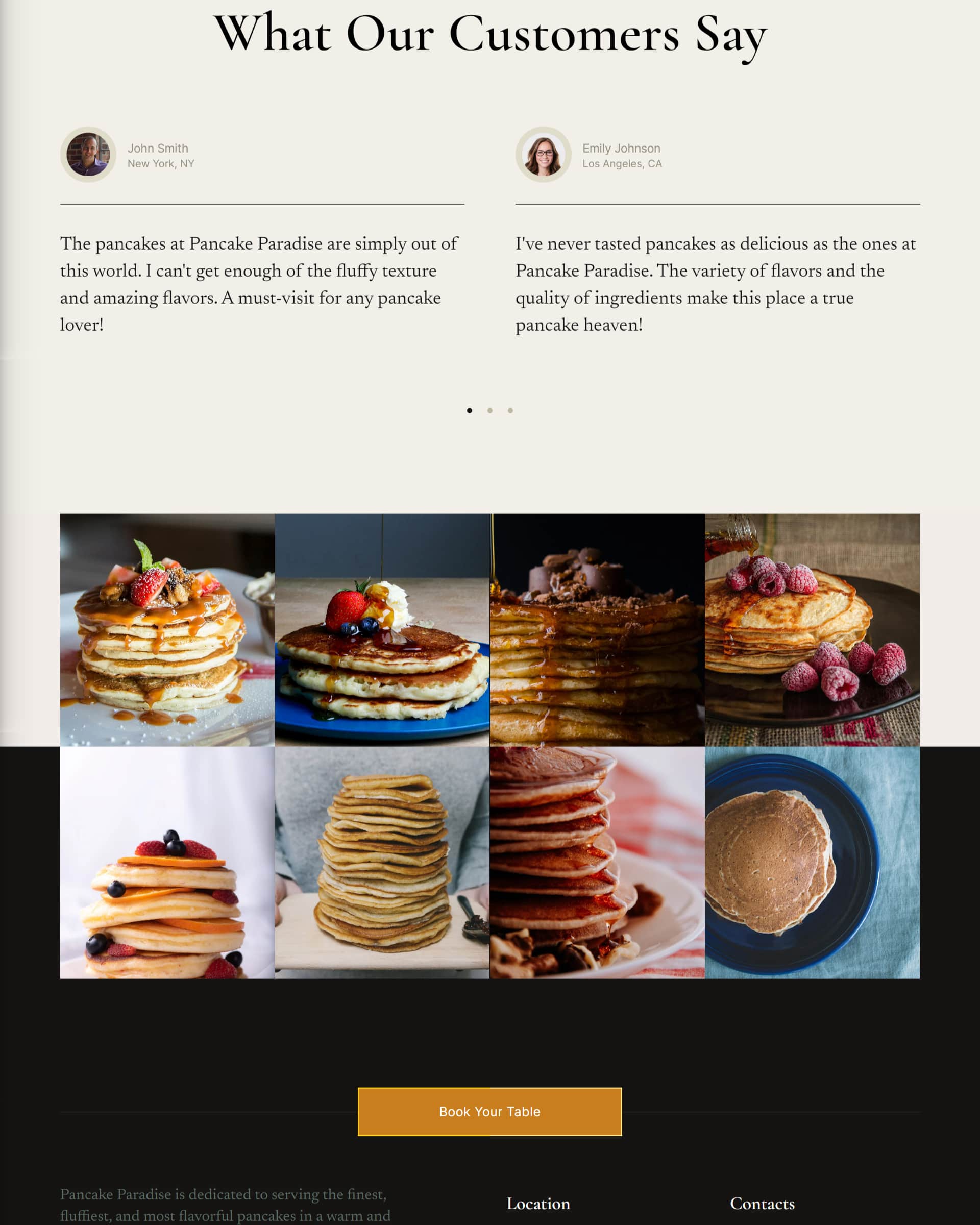980x1225 pixels.
Task: Click the What Our Customers Say heading
Action: tap(489, 35)
